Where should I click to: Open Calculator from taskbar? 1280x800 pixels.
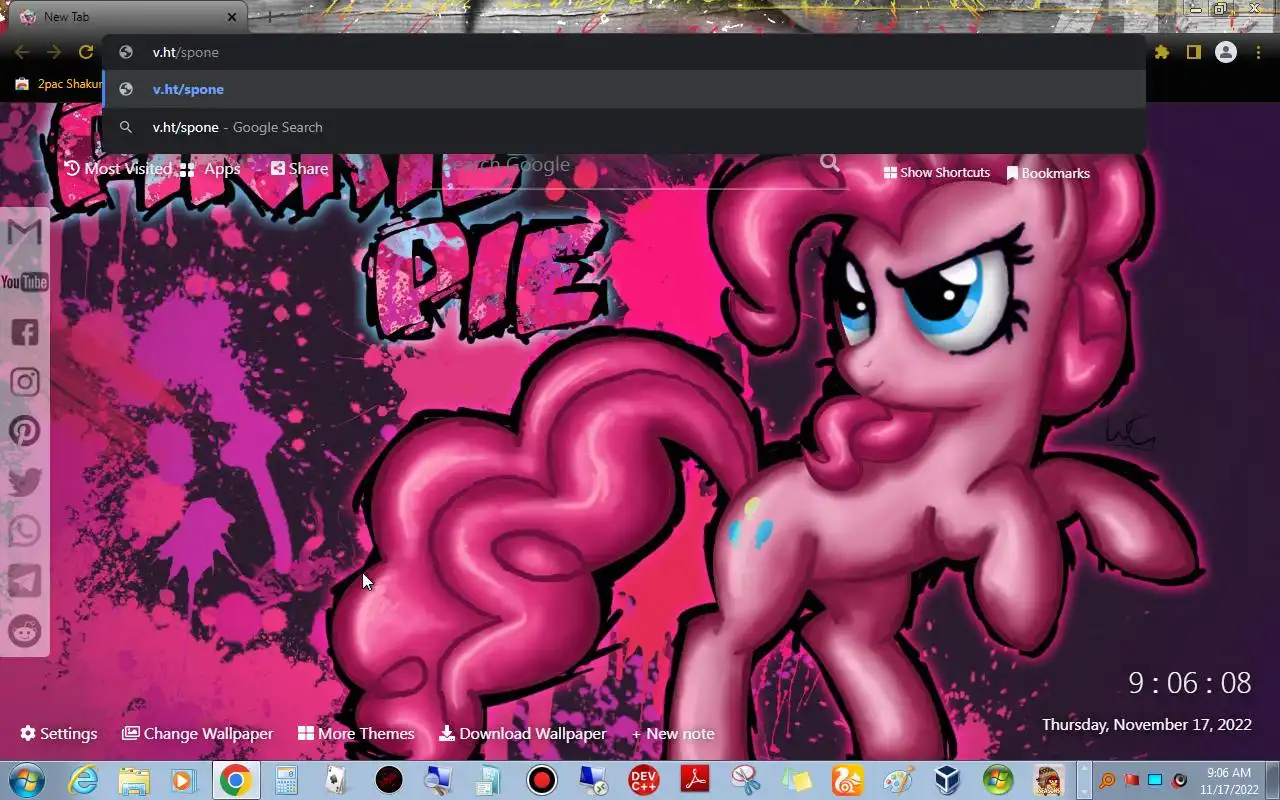[286, 780]
